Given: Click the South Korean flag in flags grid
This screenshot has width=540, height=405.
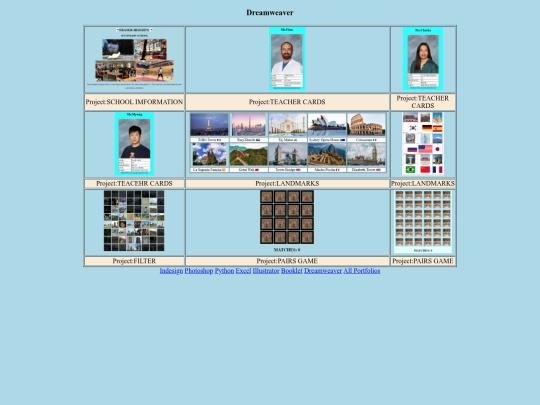Looking at the screenshot, I should point(412,128).
